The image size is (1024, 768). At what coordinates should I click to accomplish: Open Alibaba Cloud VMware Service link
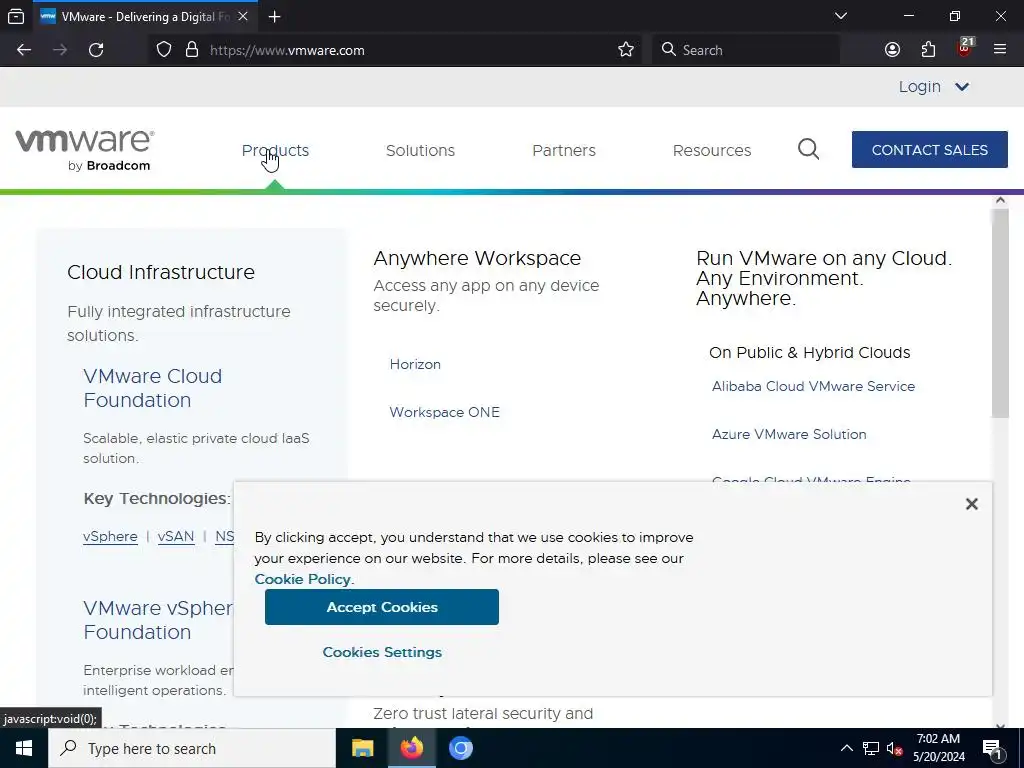click(813, 386)
